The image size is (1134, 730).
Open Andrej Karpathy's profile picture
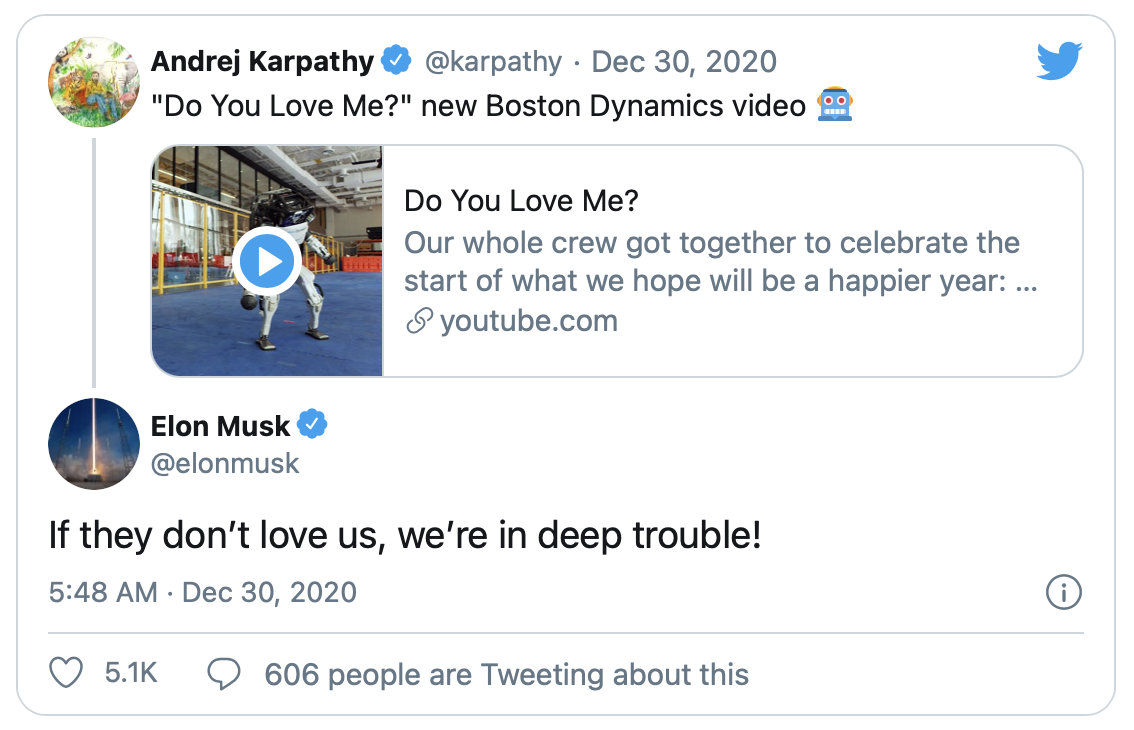coord(93,82)
